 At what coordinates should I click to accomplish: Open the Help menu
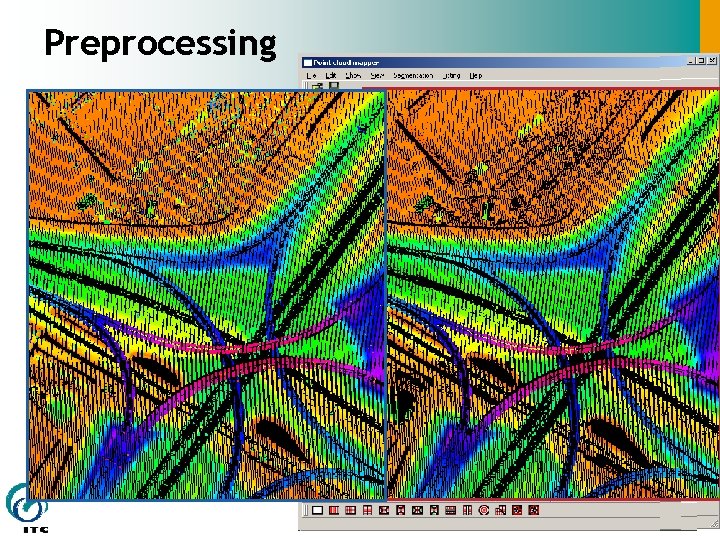(476, 75)
